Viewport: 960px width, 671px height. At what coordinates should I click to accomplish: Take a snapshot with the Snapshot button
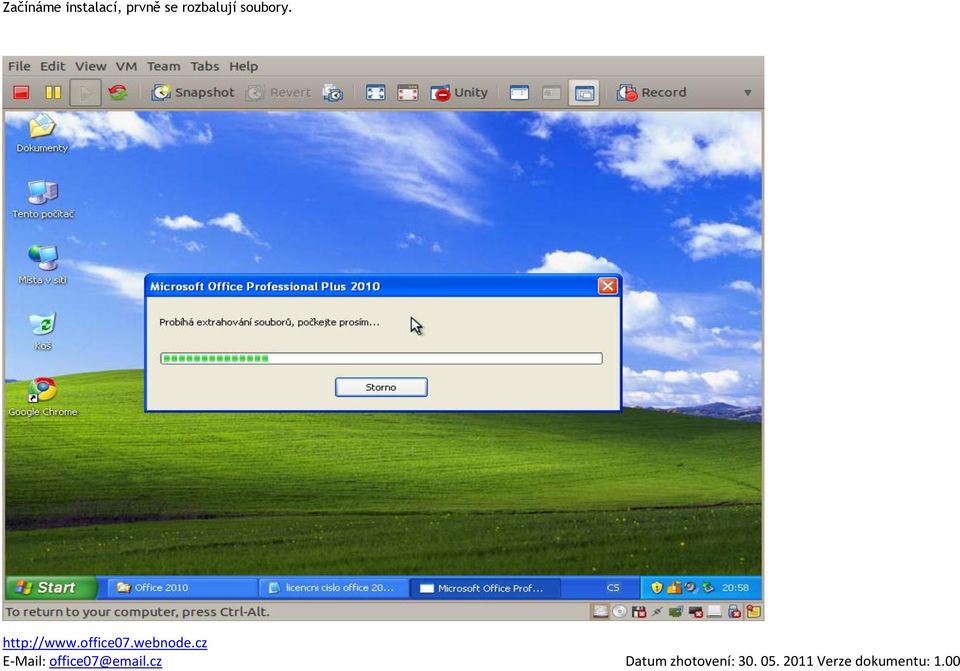193,92
